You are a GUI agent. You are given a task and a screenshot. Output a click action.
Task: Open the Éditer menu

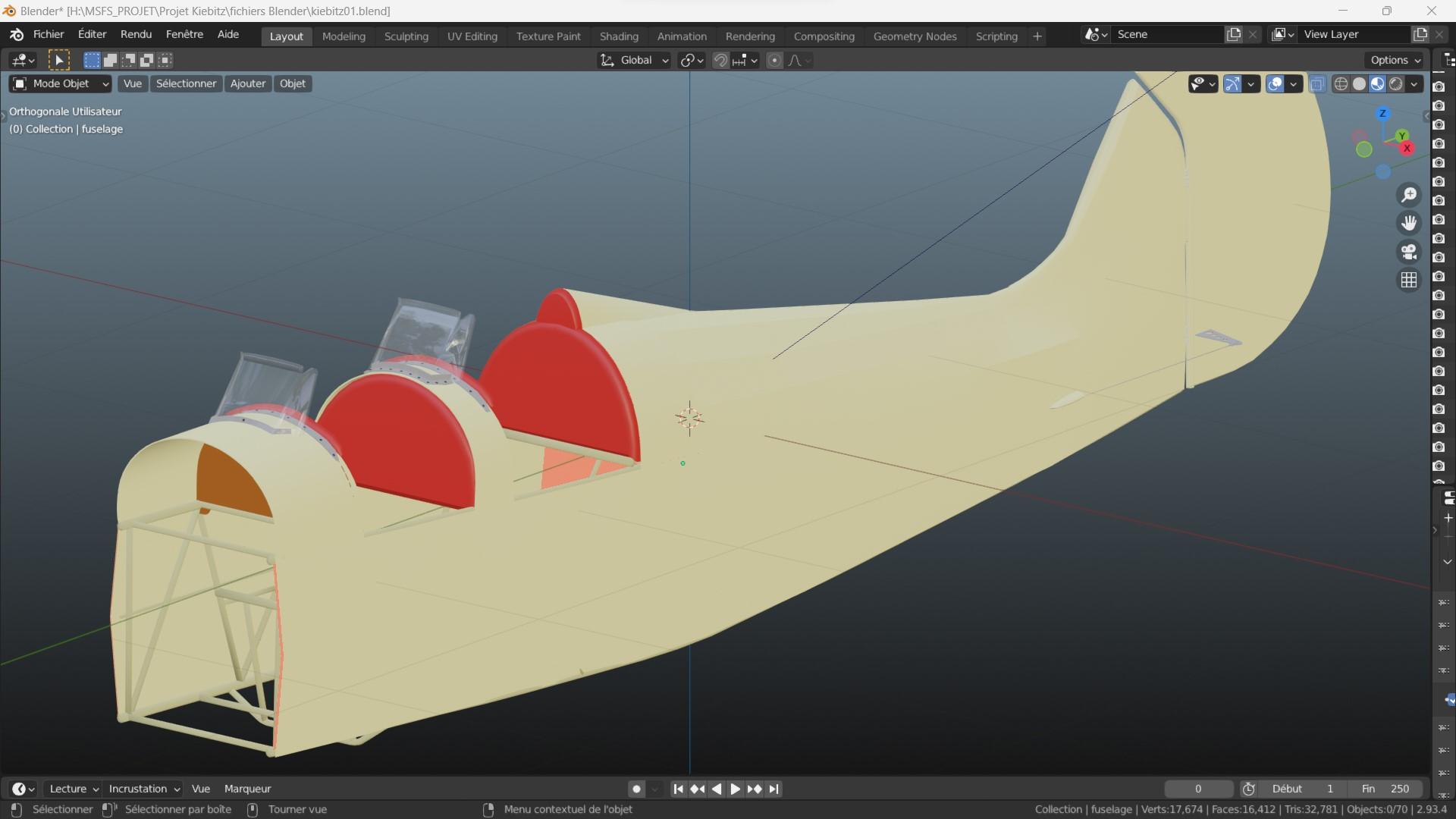tap(92, 35)
